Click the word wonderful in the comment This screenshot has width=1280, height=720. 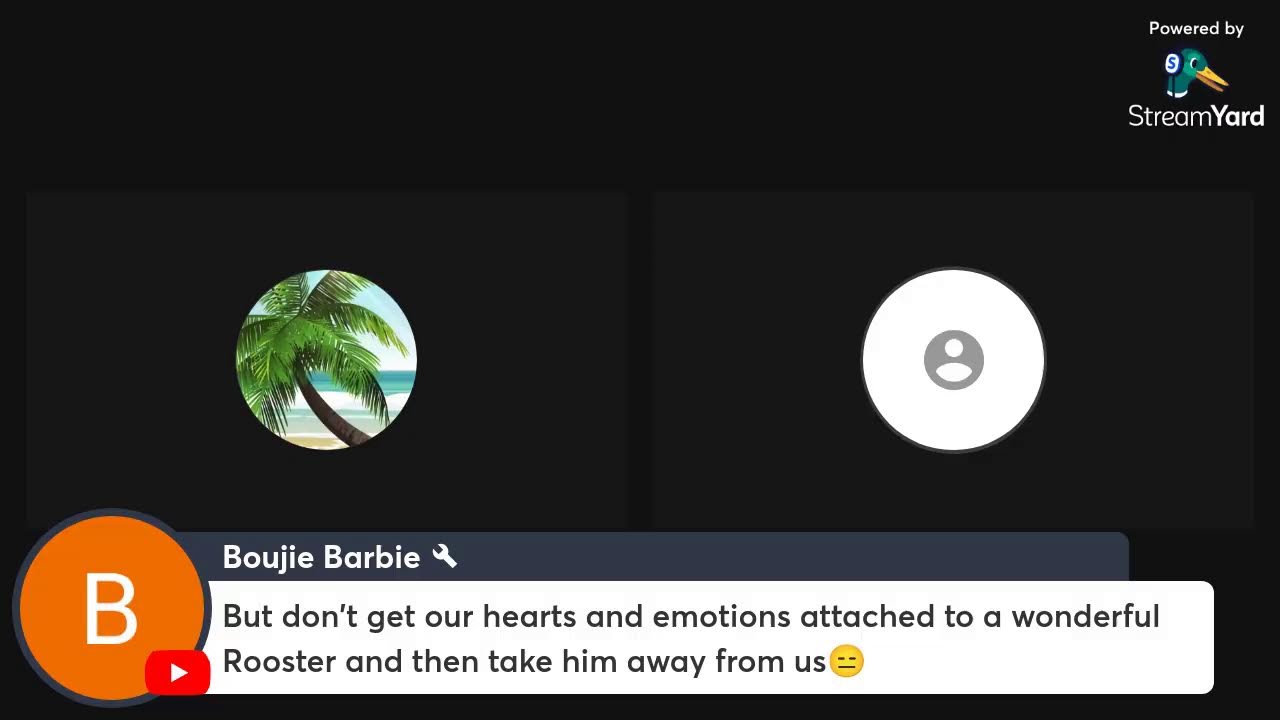pyautogui.click(x=1085, y=616)
